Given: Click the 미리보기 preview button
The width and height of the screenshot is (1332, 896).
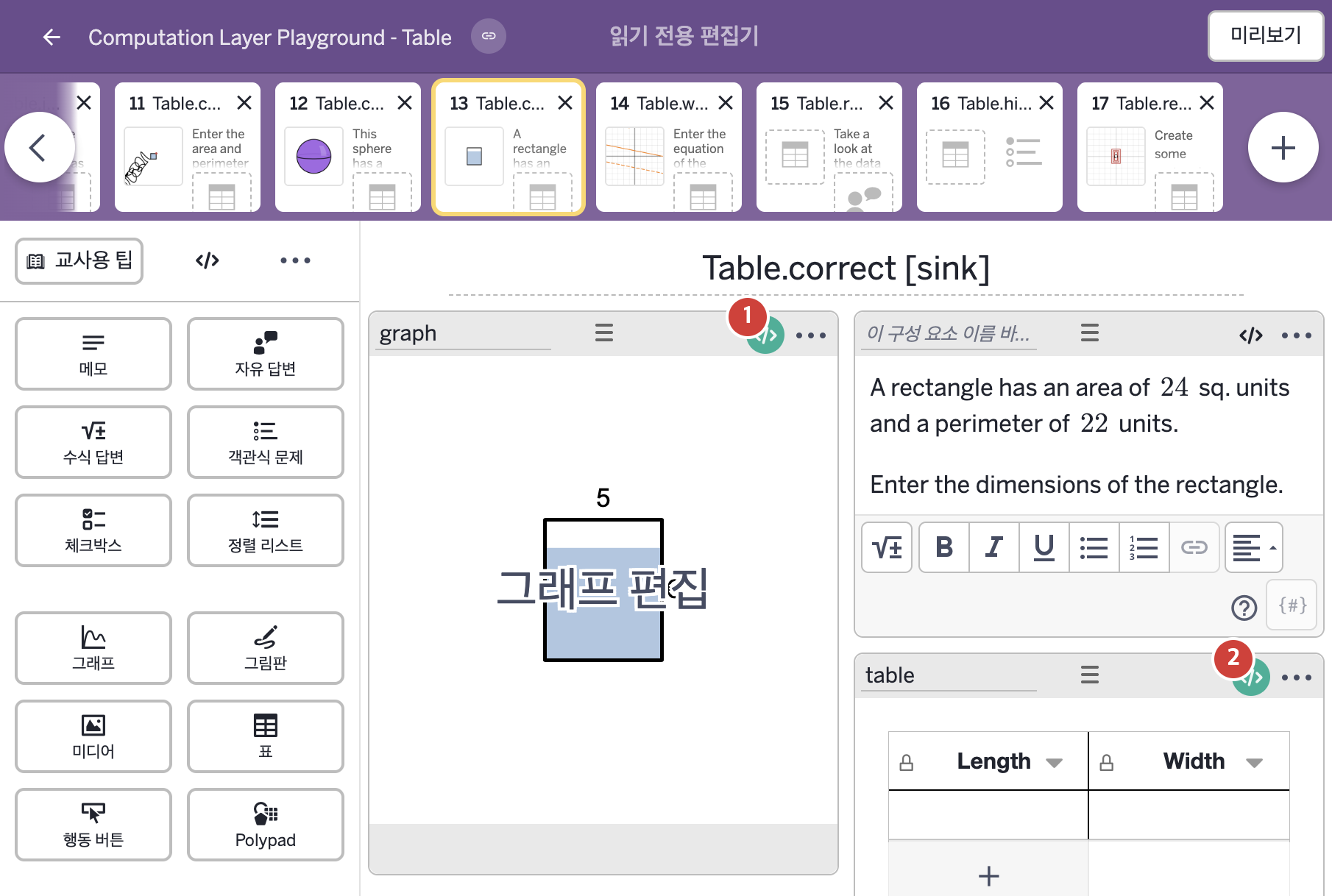Looking at the screenshot, I should click(1266, 35).
